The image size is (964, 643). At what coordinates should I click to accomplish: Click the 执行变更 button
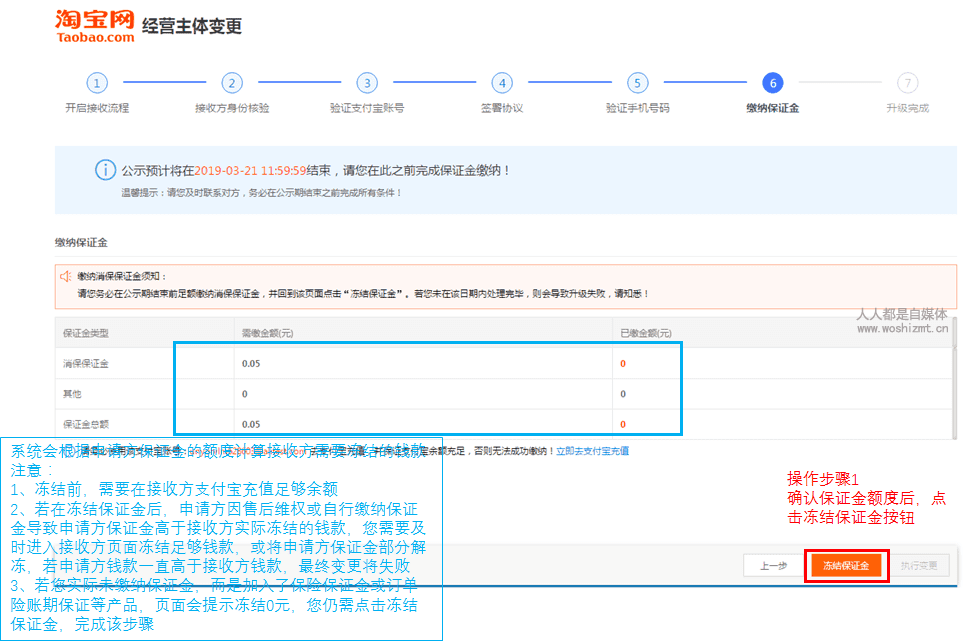(x=920, y=566)
